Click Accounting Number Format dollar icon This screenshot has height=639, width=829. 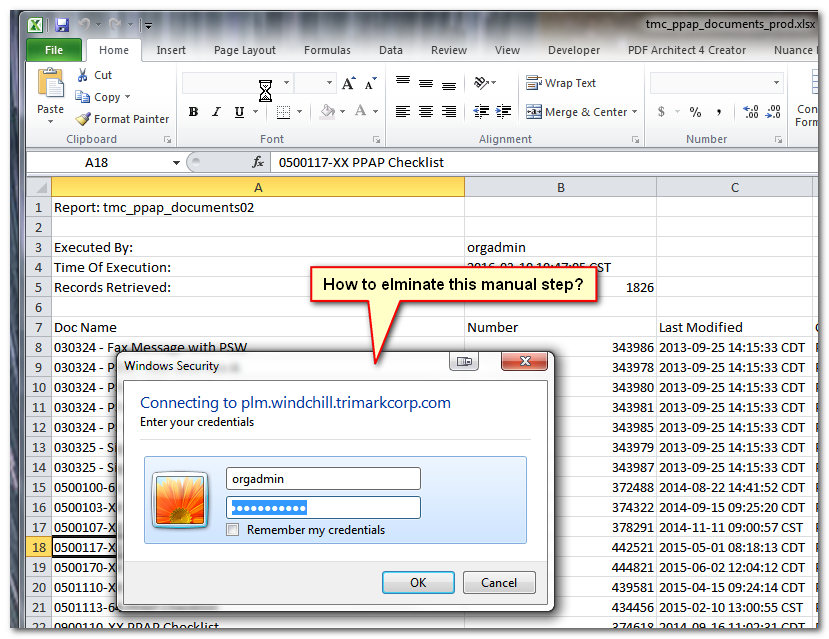coord(661,112)
